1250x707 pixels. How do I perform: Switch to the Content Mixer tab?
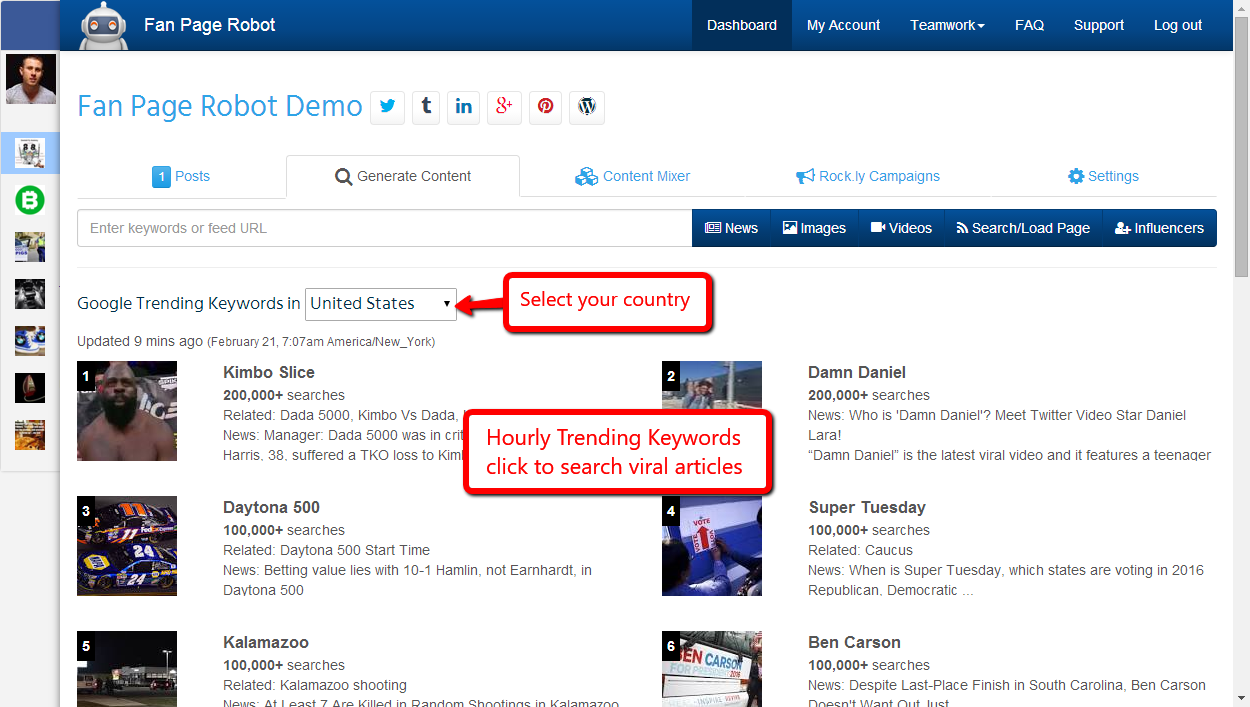tap(633, 176)
